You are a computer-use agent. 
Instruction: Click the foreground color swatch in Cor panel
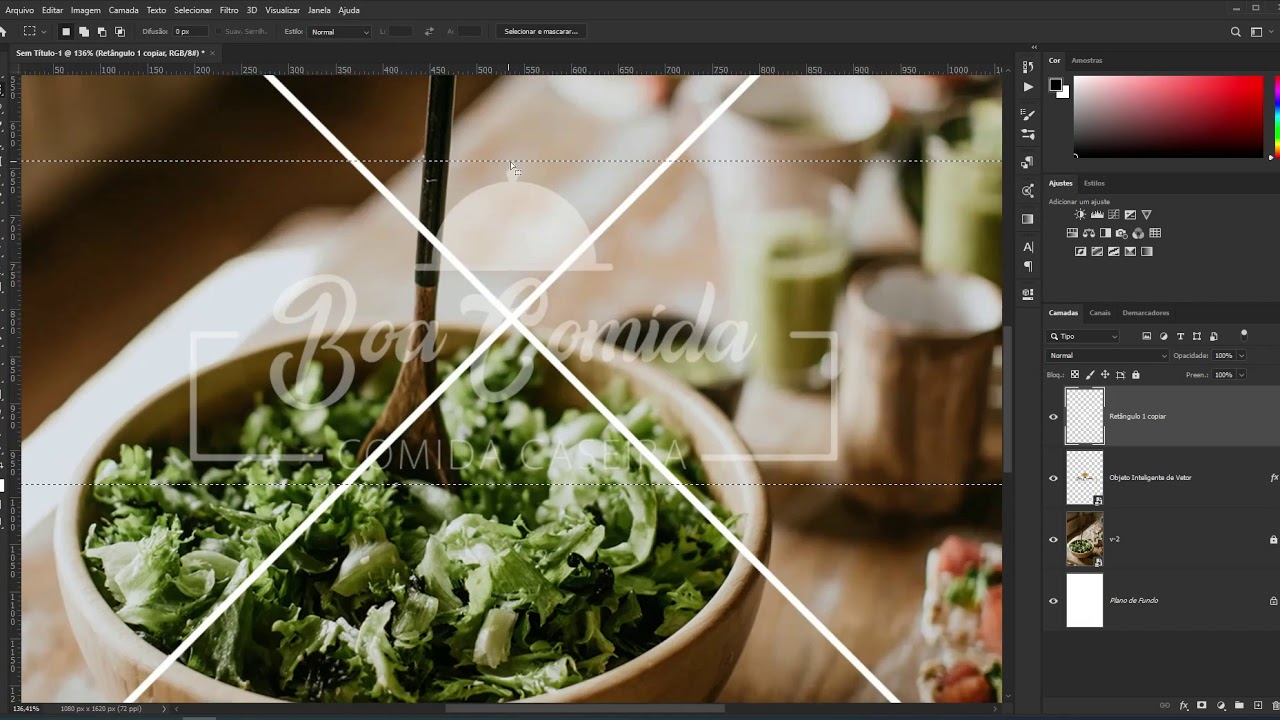[1055, 85]
